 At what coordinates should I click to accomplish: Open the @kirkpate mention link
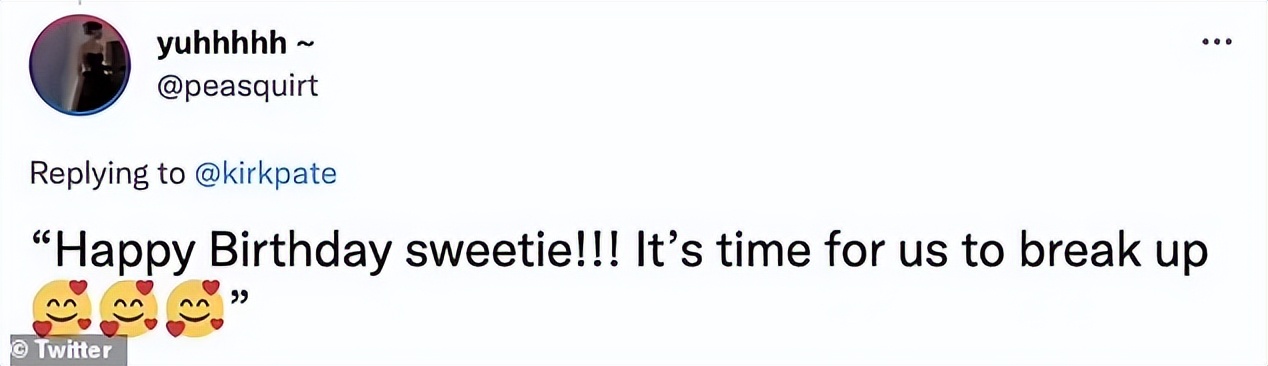[x=265, y=173]
